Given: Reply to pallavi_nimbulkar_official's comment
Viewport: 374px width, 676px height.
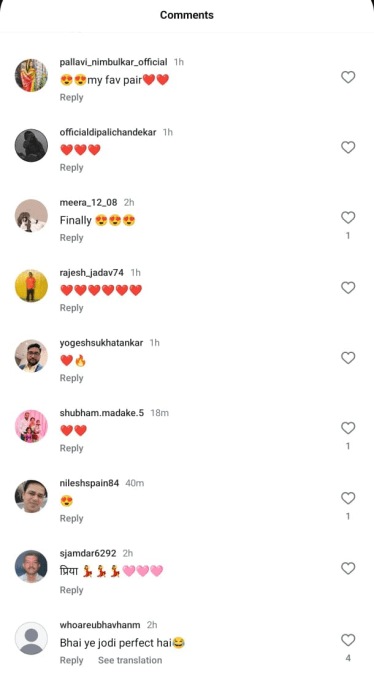Looking at the screenshot, I should coord(71,97).
